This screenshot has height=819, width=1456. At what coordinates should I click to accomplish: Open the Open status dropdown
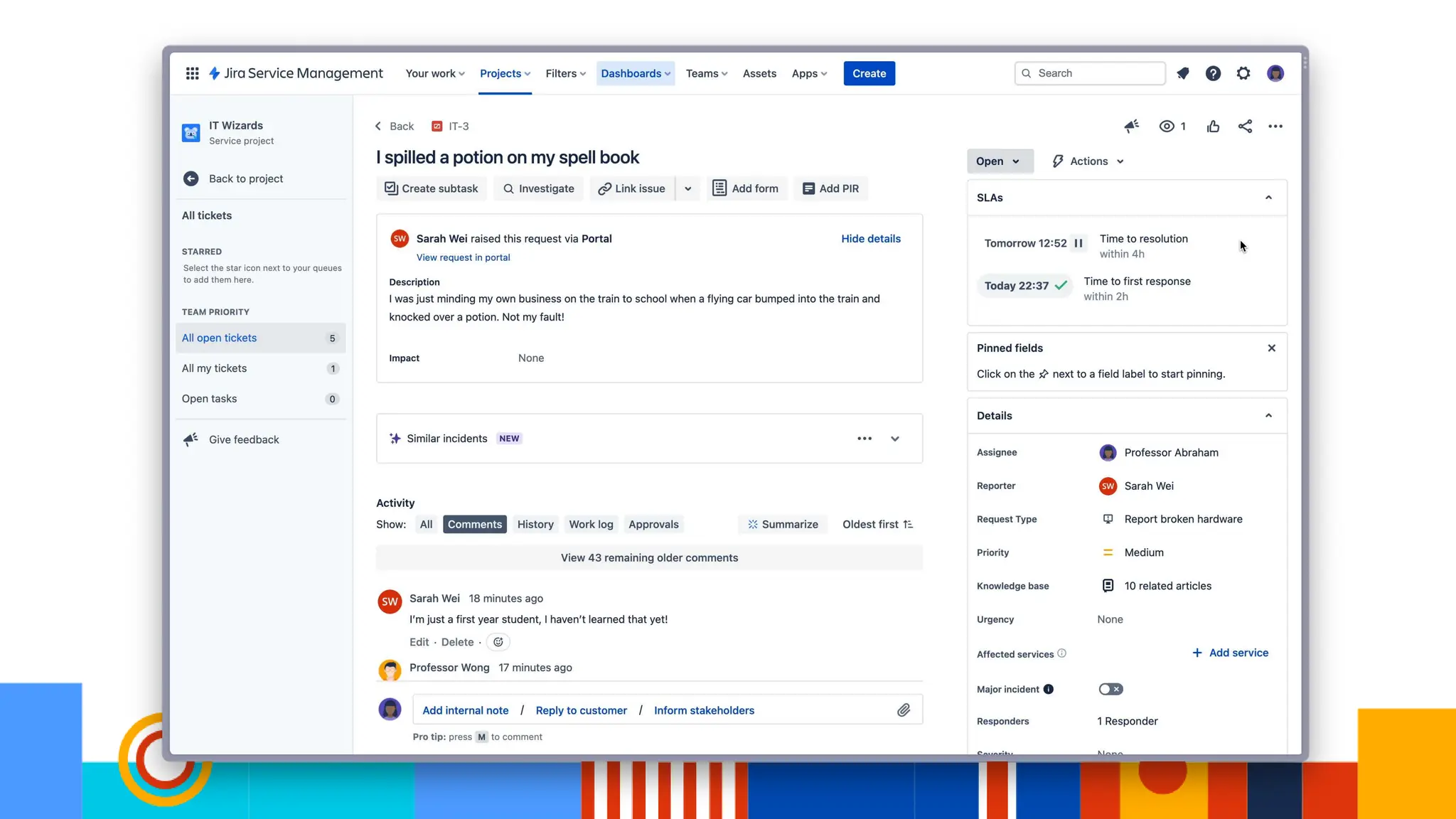pyautogui.click(x=999, y=161)
